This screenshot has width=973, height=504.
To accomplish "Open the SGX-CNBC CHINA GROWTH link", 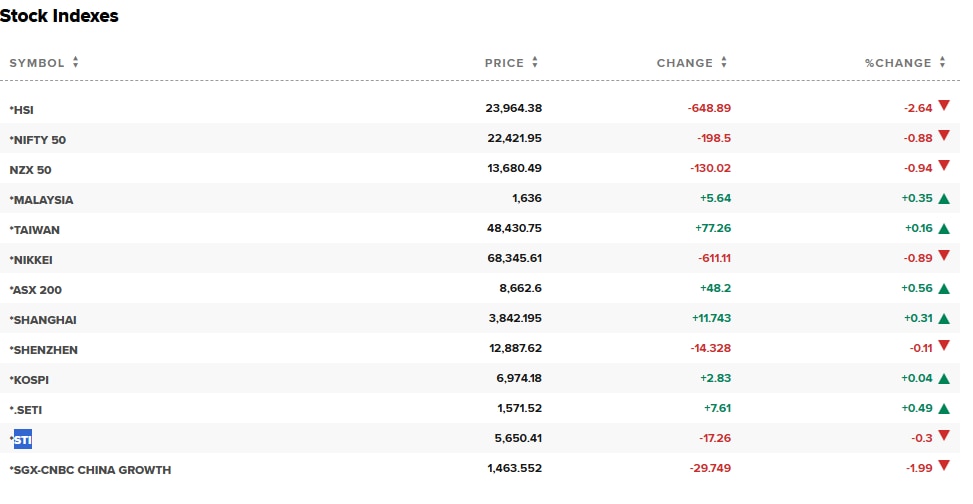I will click(x=91, y=470).
